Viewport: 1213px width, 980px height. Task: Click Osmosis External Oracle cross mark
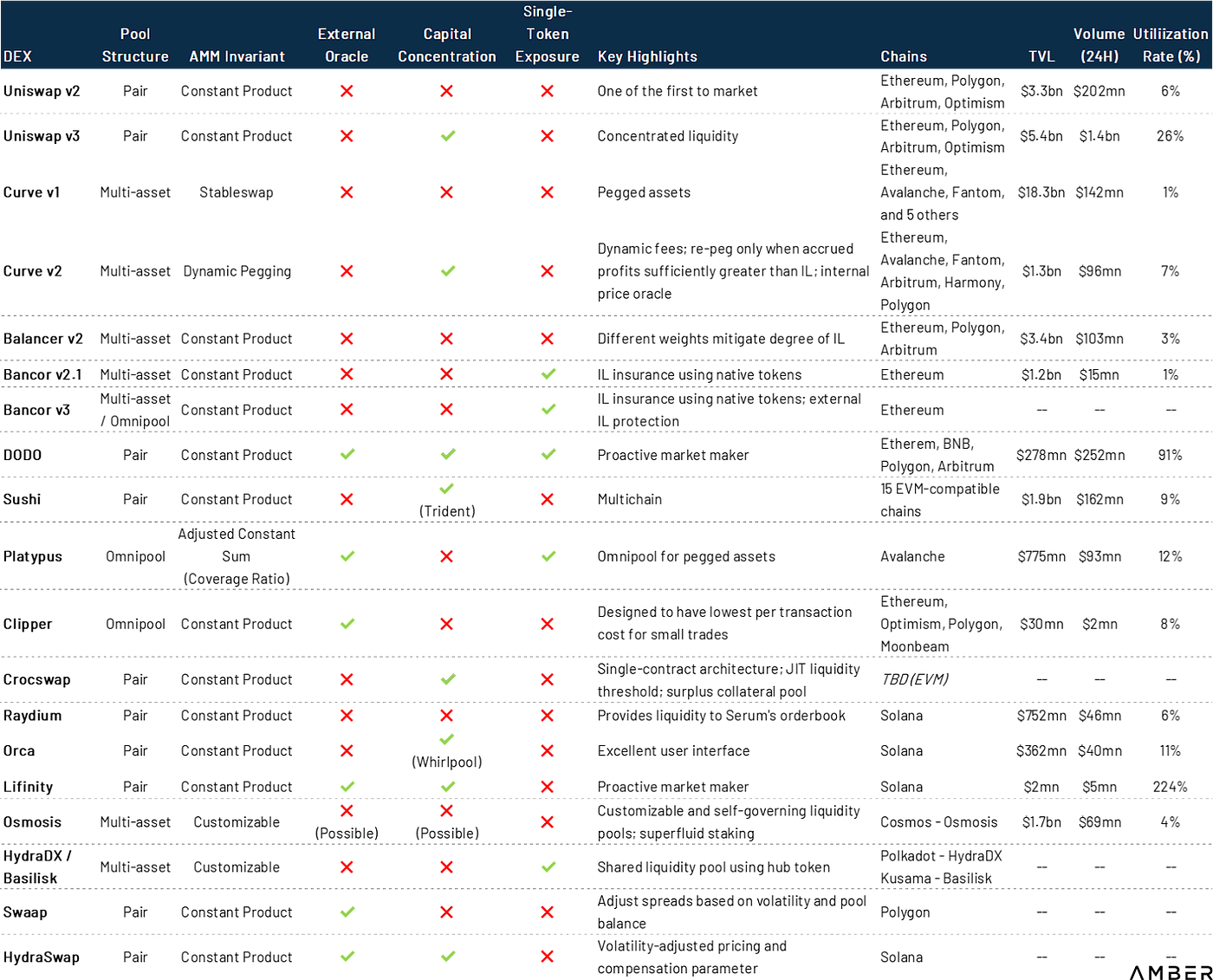pyautogui.click(x=347, y=811)
